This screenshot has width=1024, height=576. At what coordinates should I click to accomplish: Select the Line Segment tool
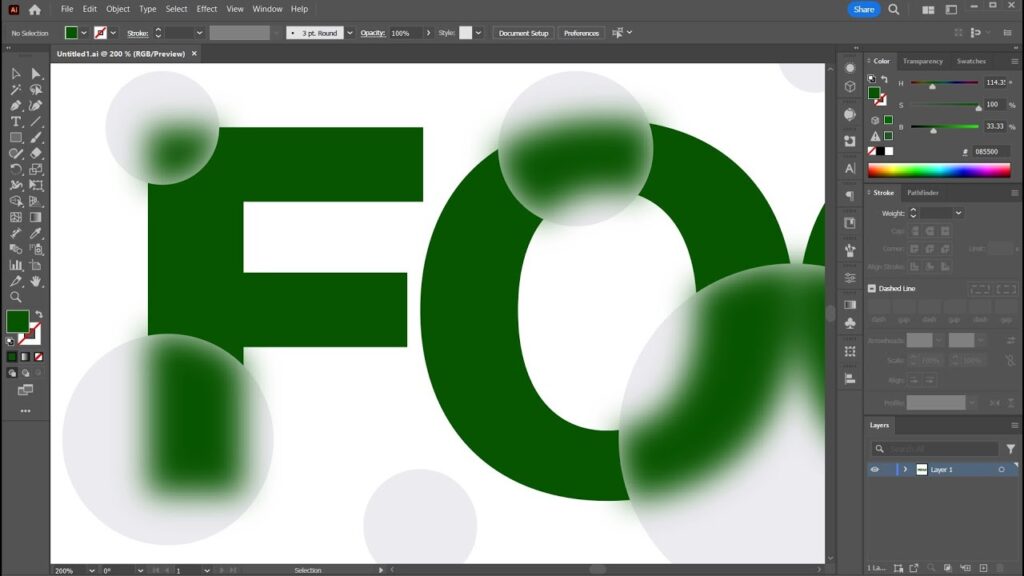36,121
